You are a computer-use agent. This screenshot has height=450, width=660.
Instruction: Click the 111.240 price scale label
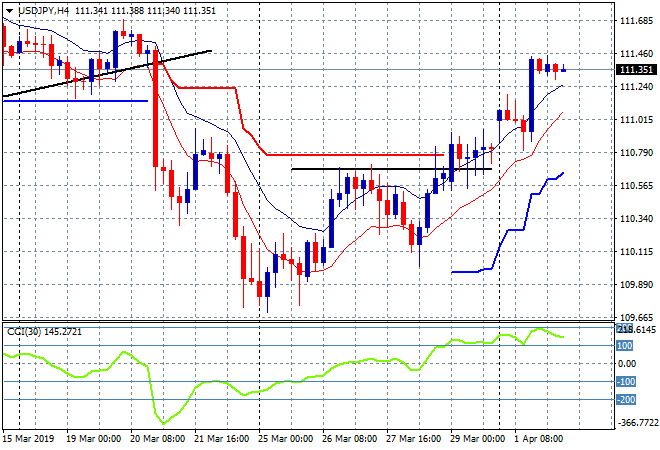[636, 87]
